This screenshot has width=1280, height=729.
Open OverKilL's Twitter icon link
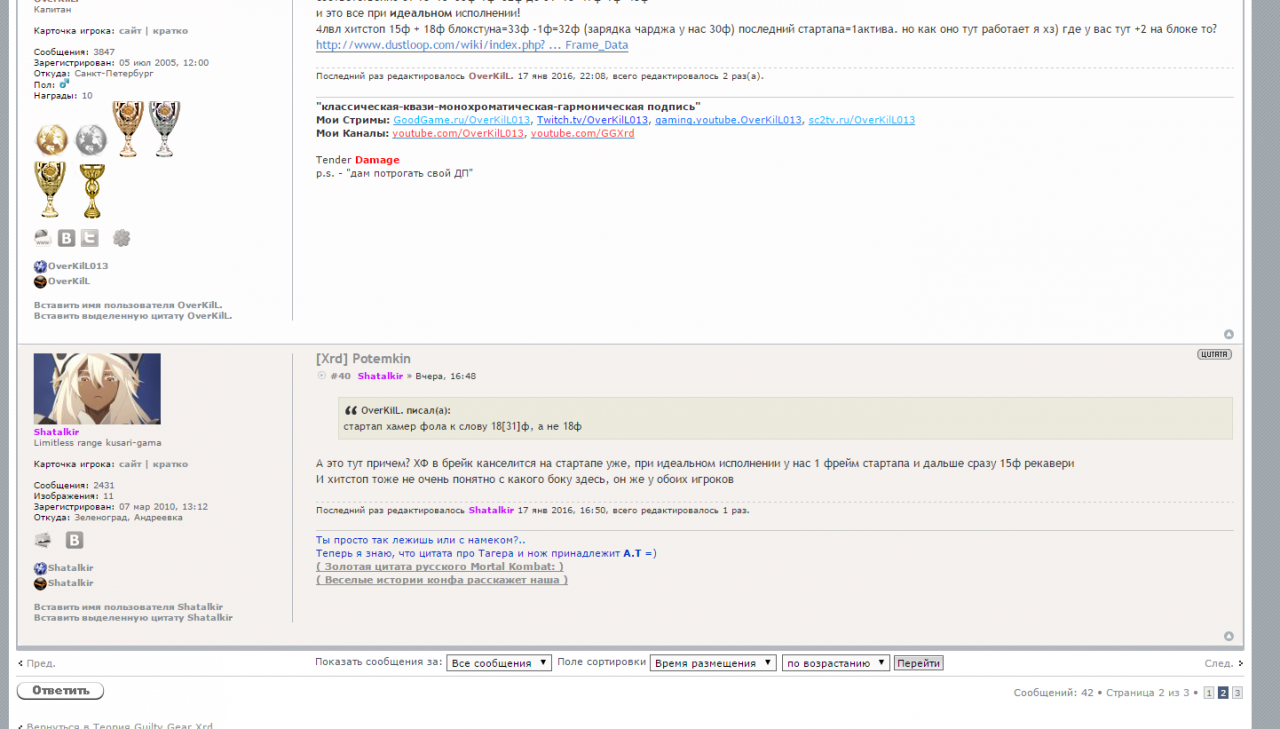90,238
